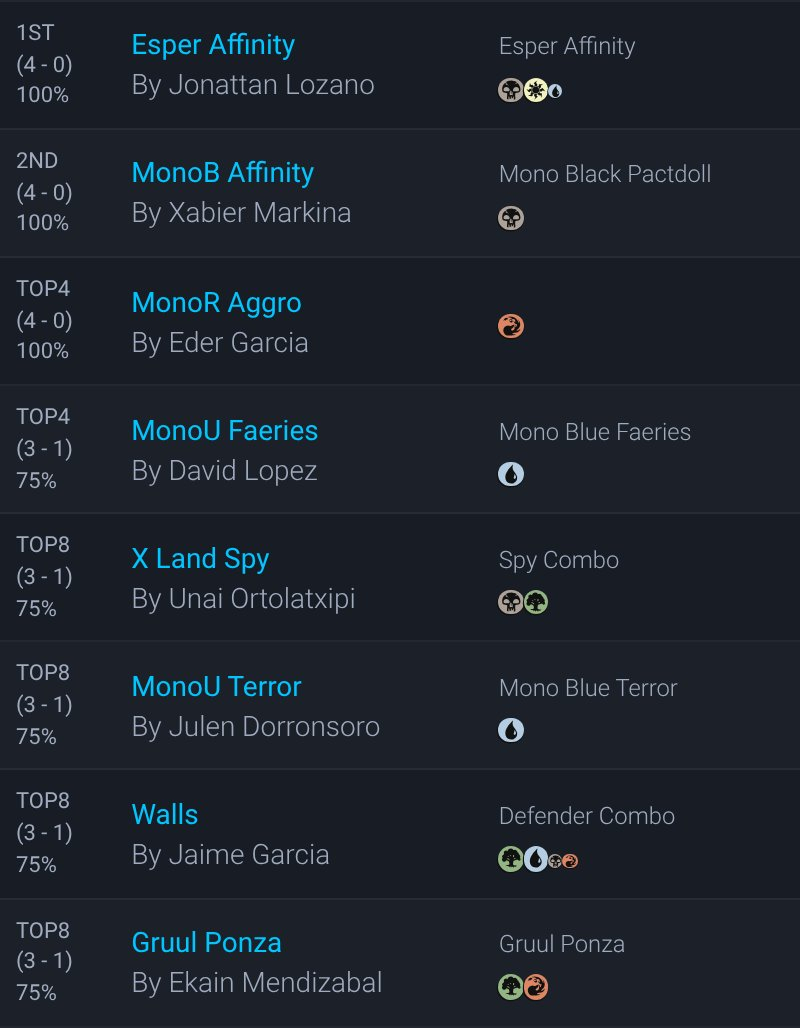Open the MonoB Affinity deck link

pos(223,173)
